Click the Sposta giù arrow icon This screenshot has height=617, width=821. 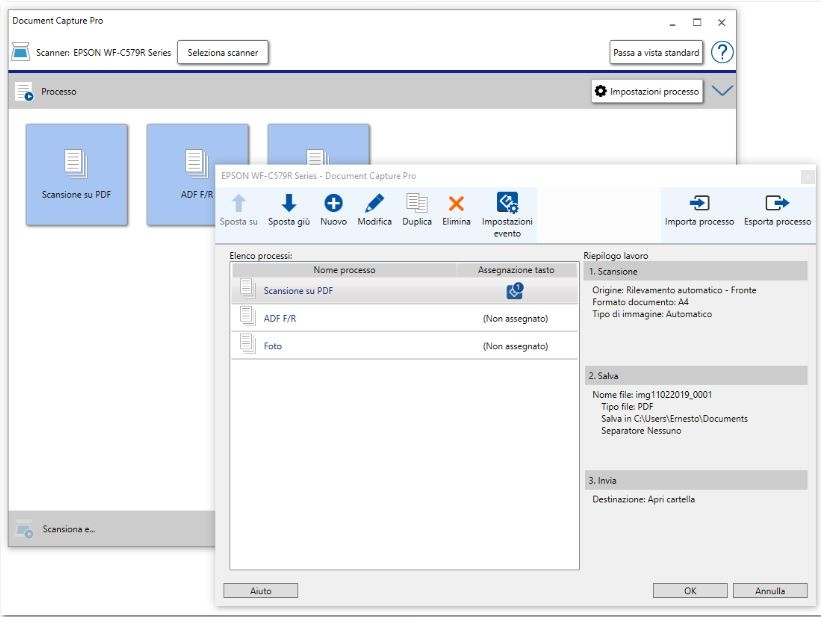pyautogui.click(x=288, y=203)
